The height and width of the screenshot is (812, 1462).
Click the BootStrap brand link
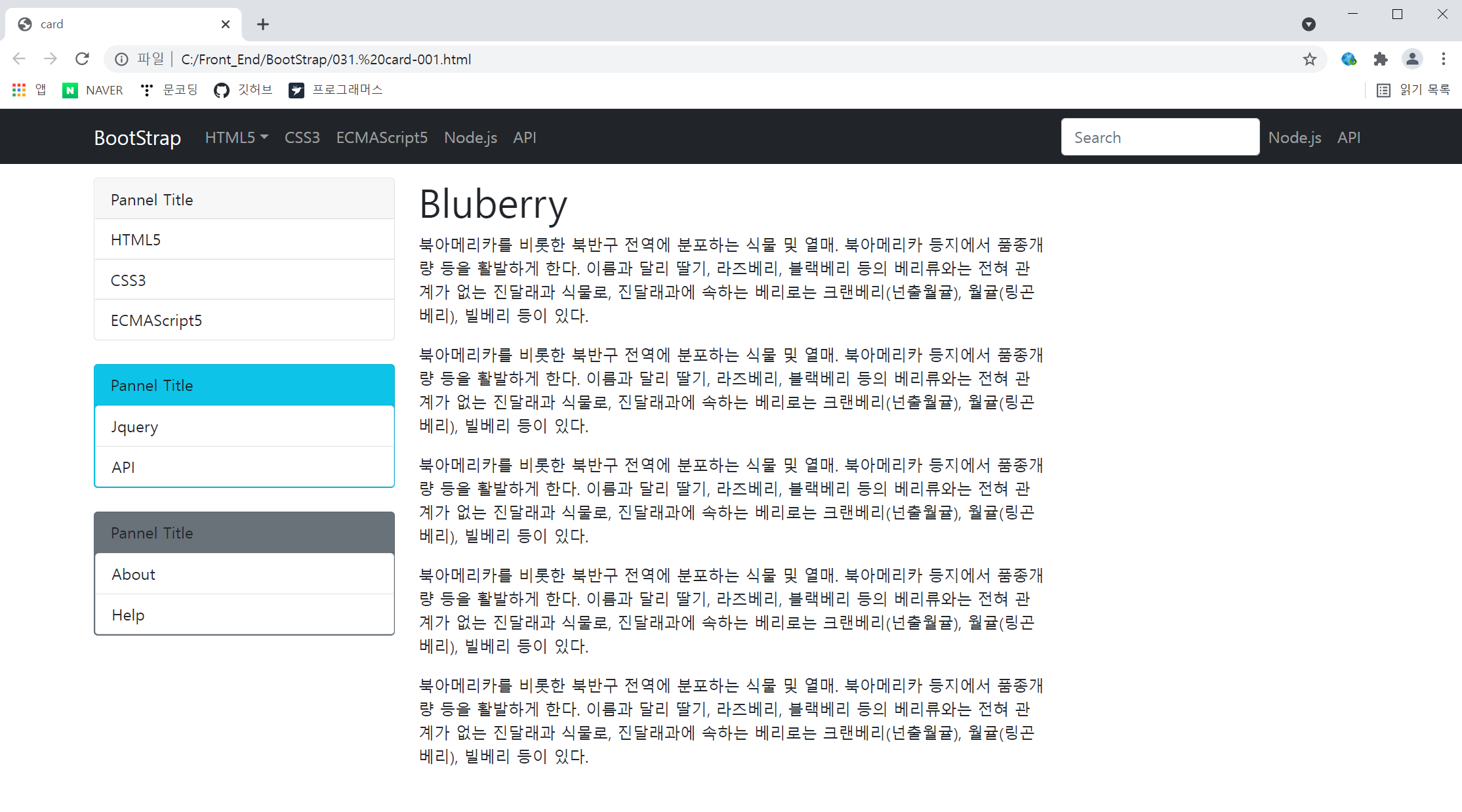tap(137, 138)
